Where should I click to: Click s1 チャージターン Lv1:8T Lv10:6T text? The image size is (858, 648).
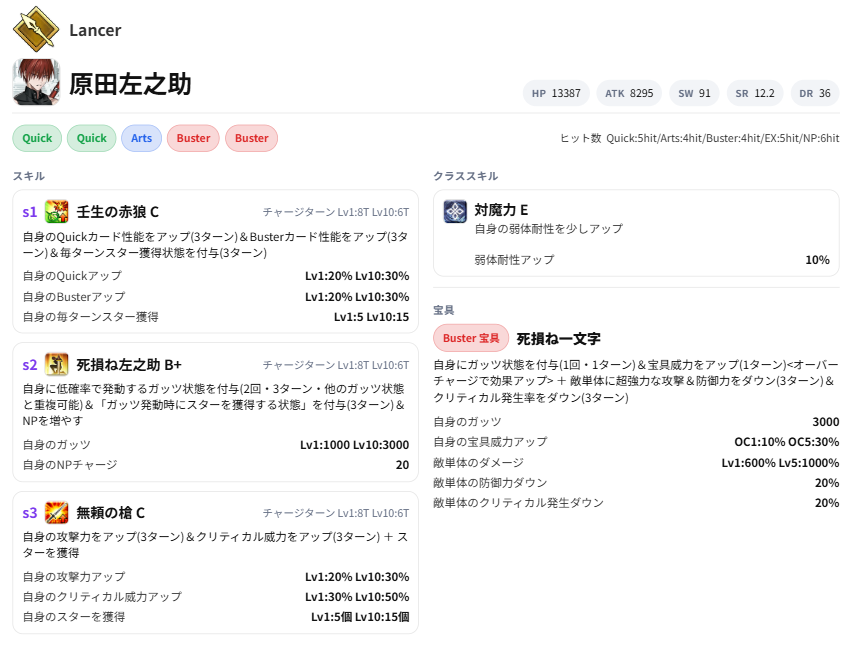pos(336,212)
